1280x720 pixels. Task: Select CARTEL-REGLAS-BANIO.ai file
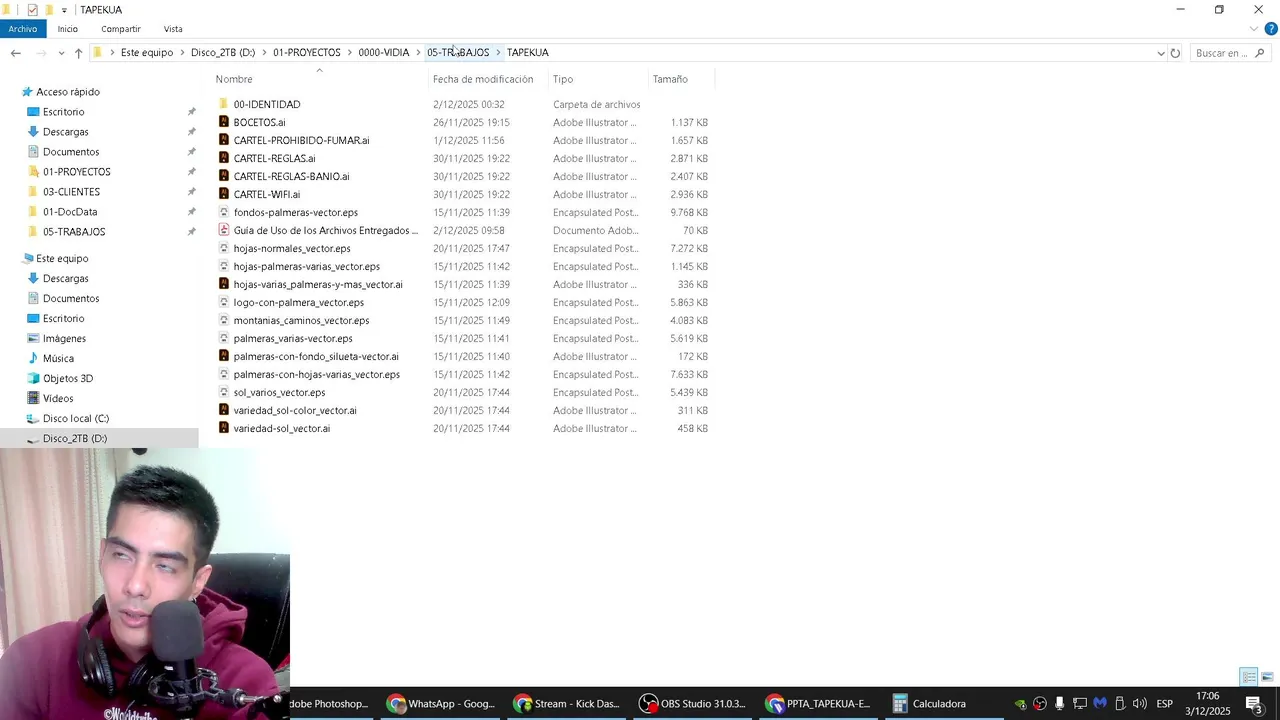291,176
